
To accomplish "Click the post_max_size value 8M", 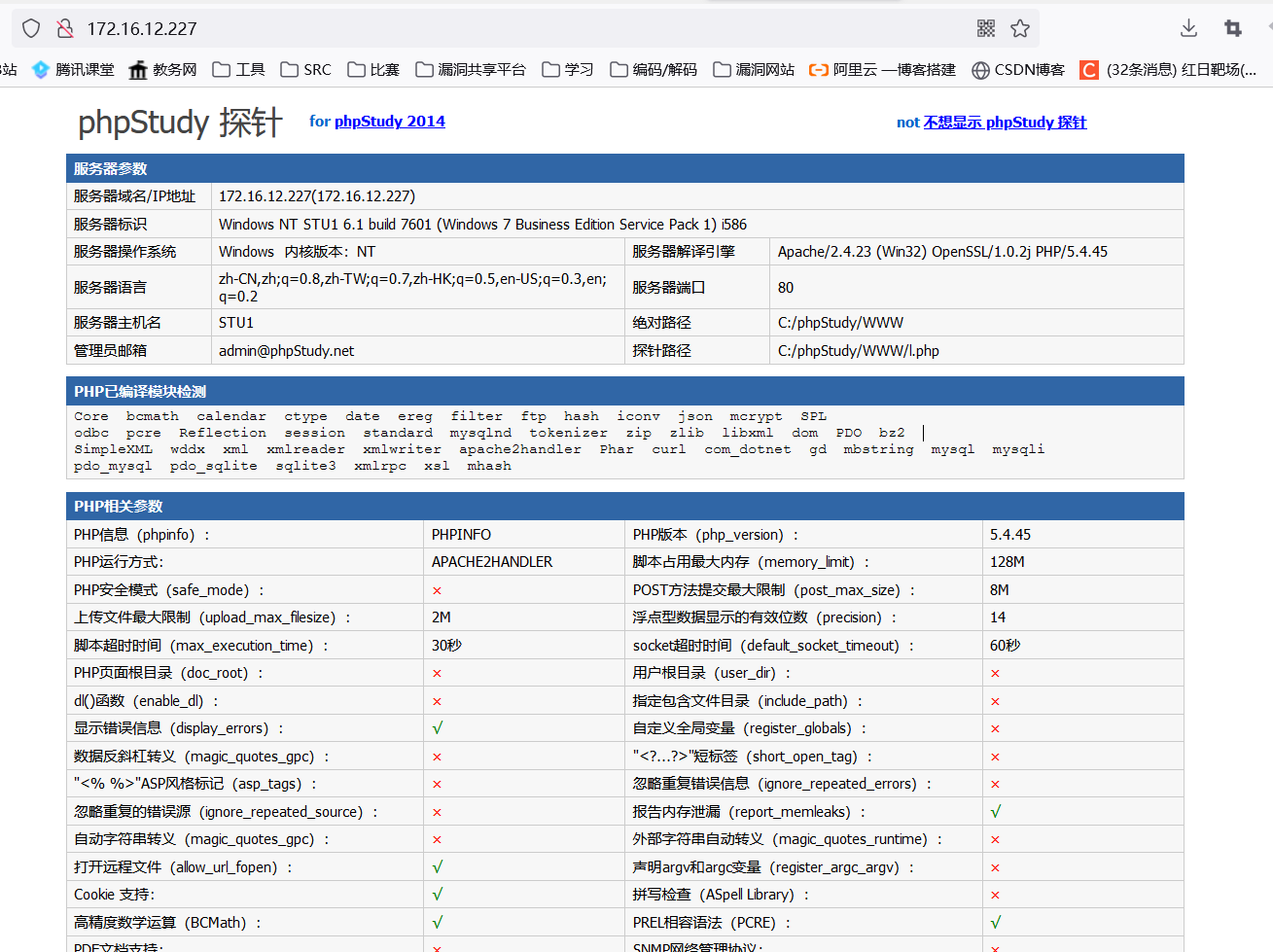I will tap(999, 589).
